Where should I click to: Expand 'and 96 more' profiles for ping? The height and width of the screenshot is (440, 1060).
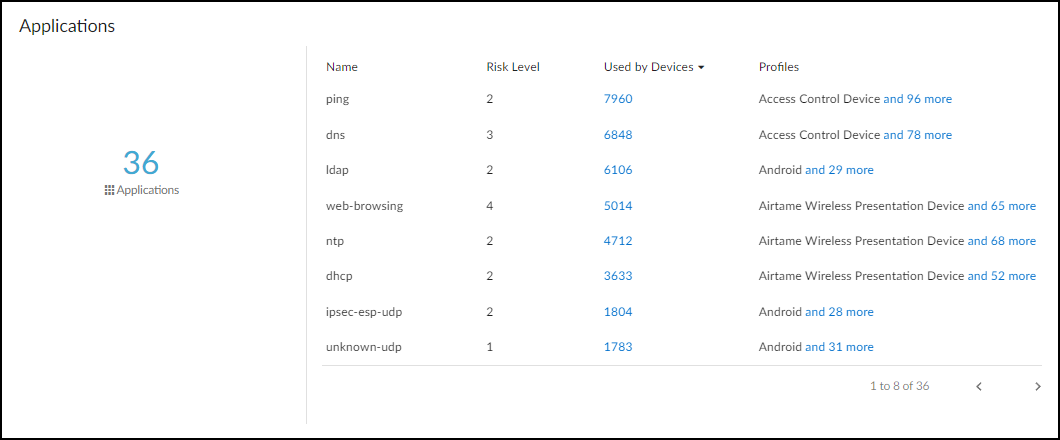(917, 99)
